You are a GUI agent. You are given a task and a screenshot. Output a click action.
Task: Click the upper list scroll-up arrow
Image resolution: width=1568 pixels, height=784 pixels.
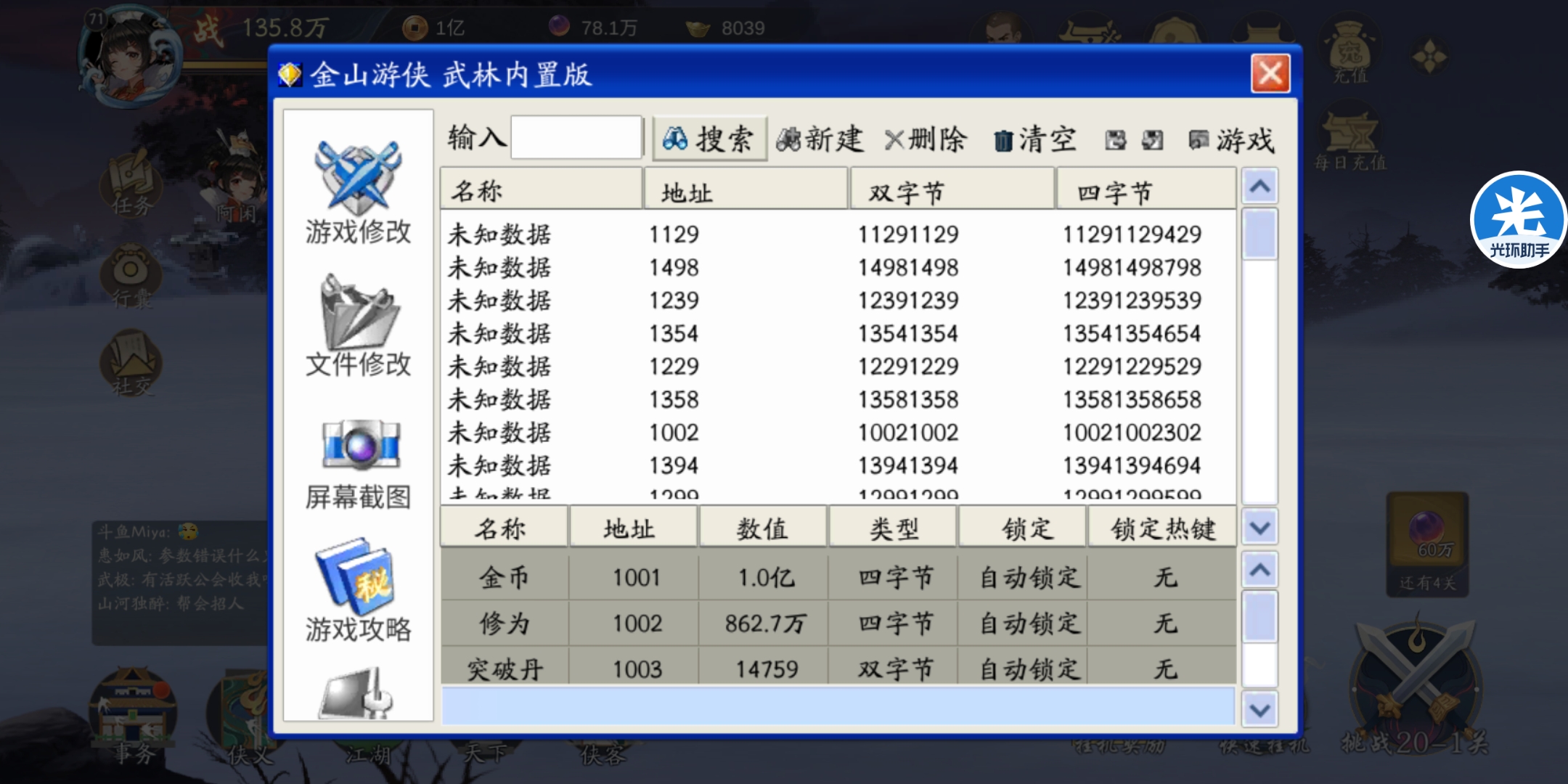[1260, 187]
